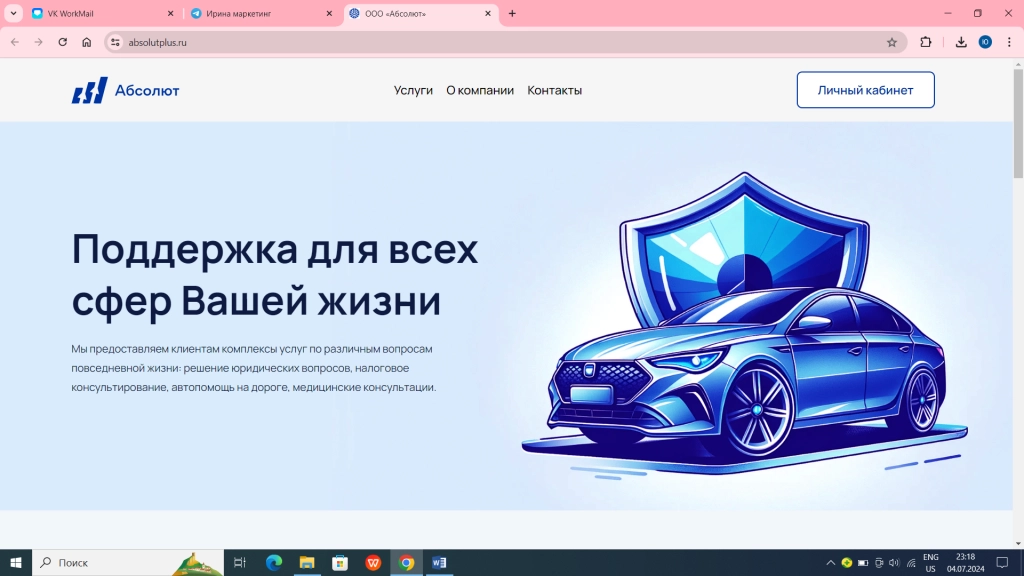Close the ООО «Абсолют» tab
The height and width of the screenshot is (576, 1024).
pyautogui.click(x=488, y=13)
